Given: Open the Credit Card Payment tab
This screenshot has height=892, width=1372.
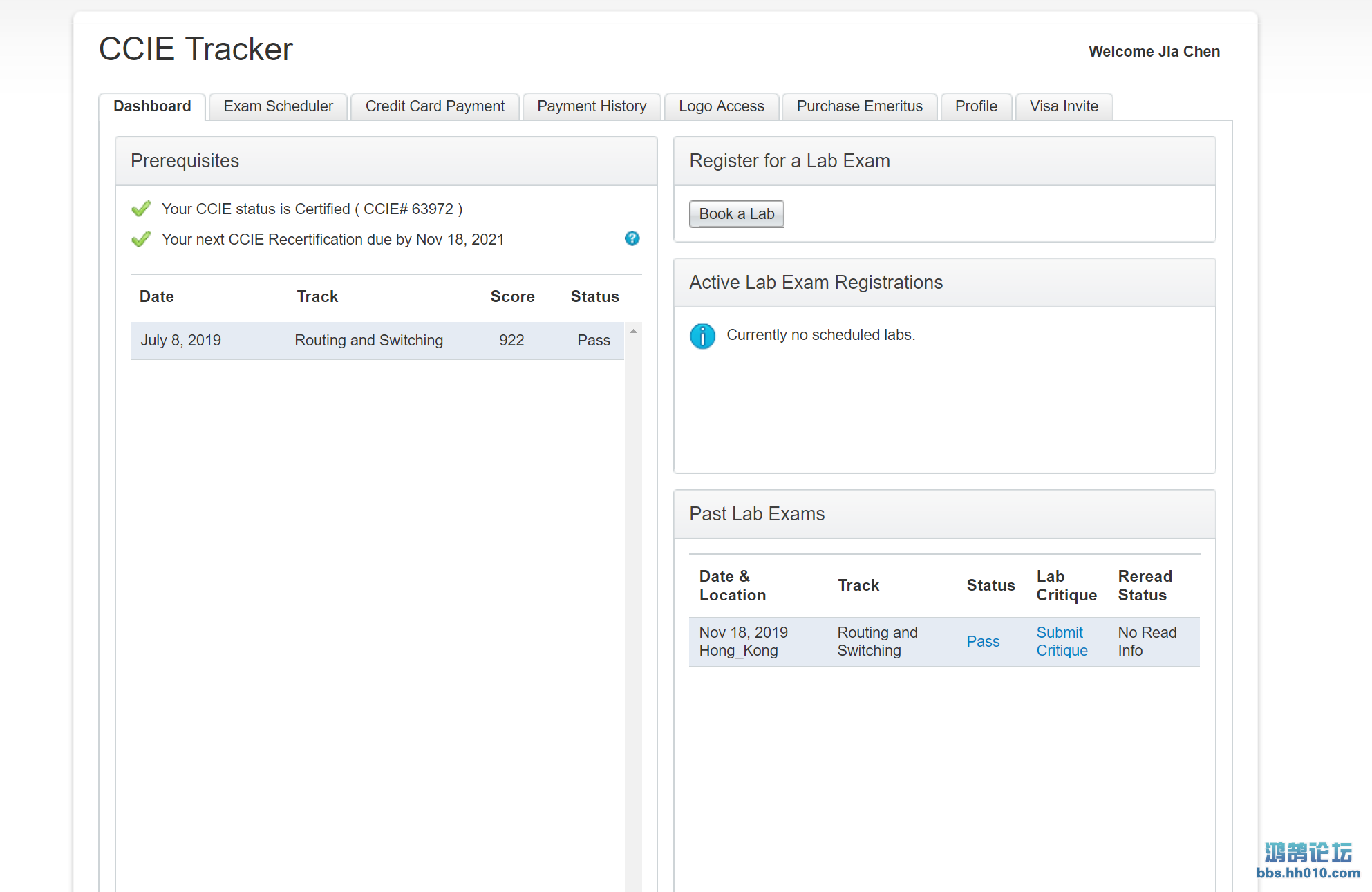Looking at the screenshot, I should click(x=436, y=106).
